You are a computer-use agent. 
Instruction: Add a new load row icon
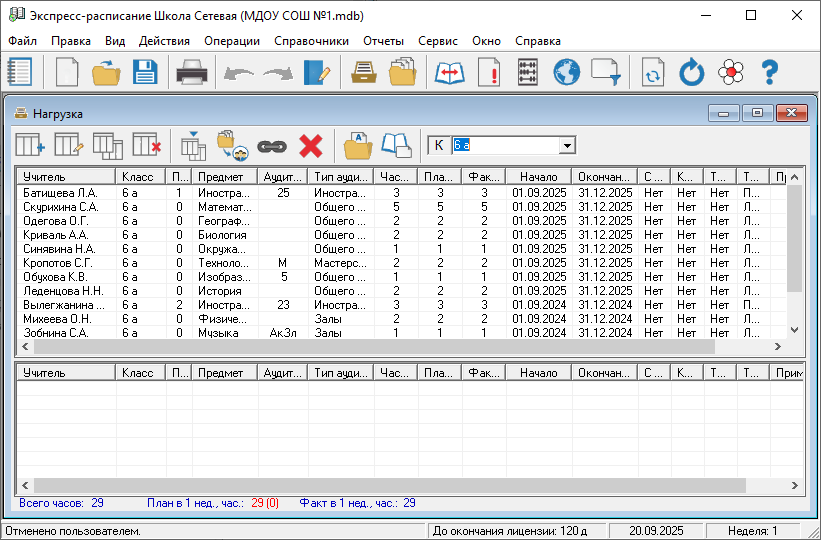click(30, 145)
